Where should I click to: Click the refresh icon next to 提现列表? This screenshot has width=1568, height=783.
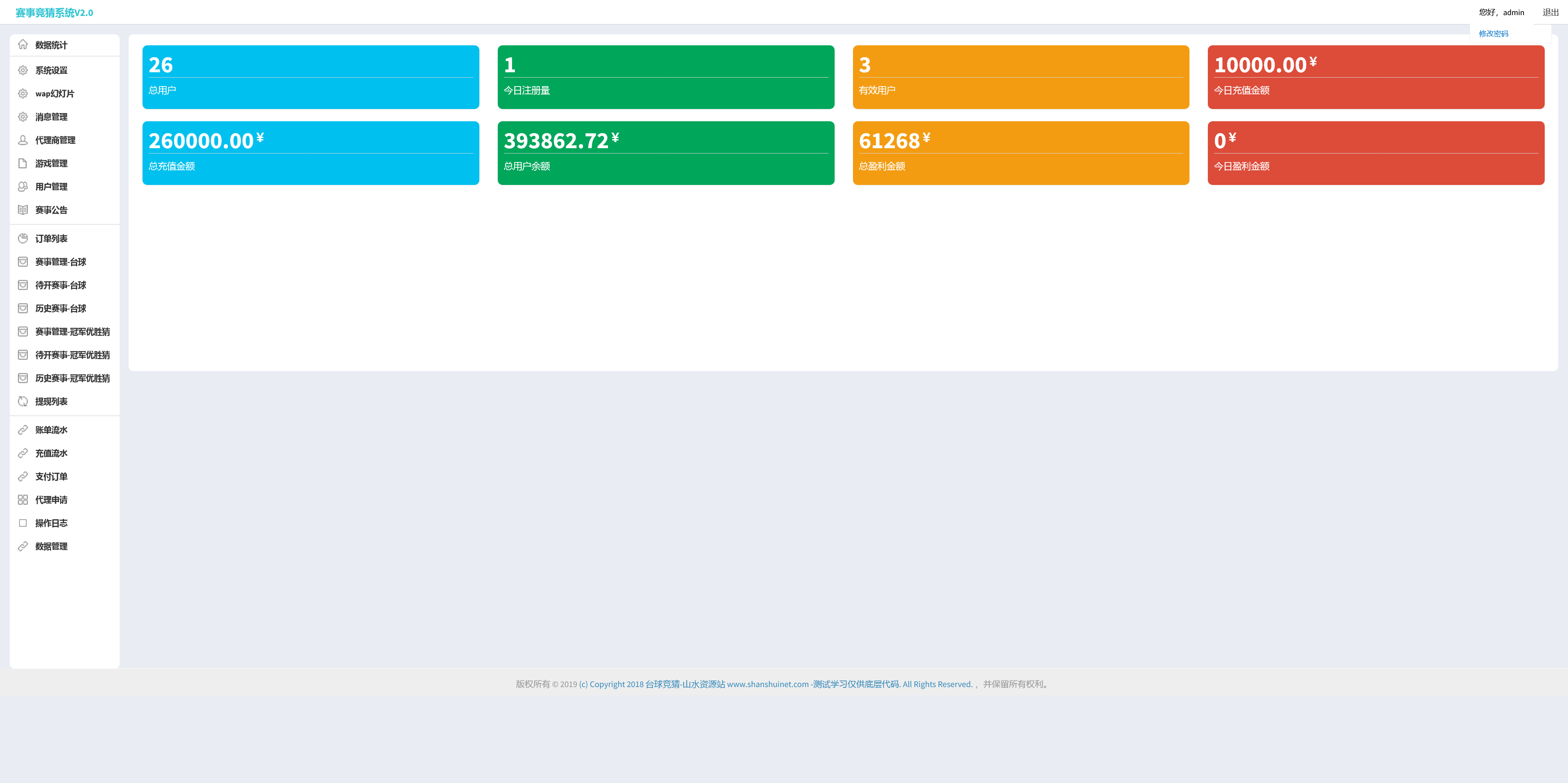pos(22,402)
